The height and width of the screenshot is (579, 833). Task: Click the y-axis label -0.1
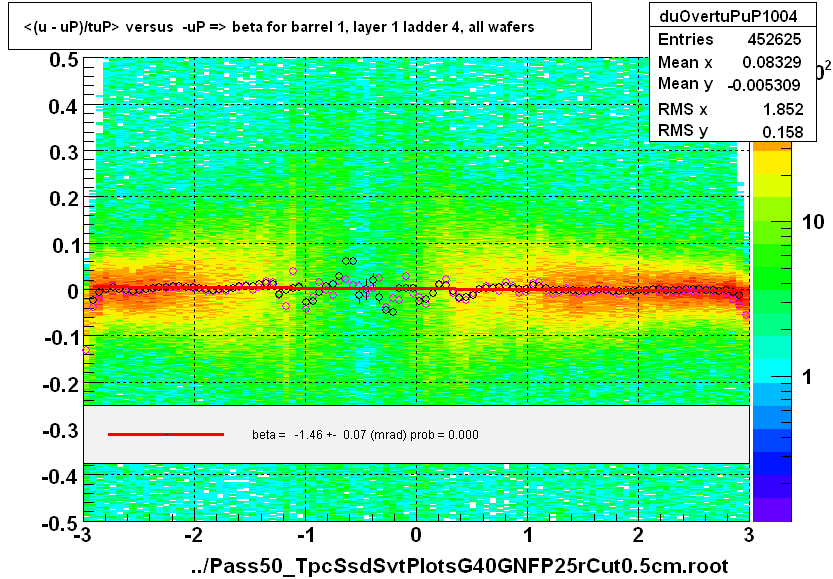click(x=61, y=338)
